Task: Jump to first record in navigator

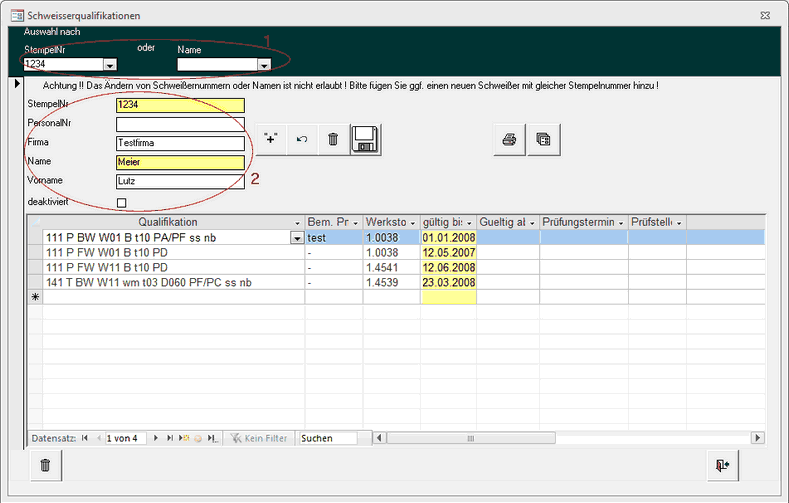Action: 84,438
